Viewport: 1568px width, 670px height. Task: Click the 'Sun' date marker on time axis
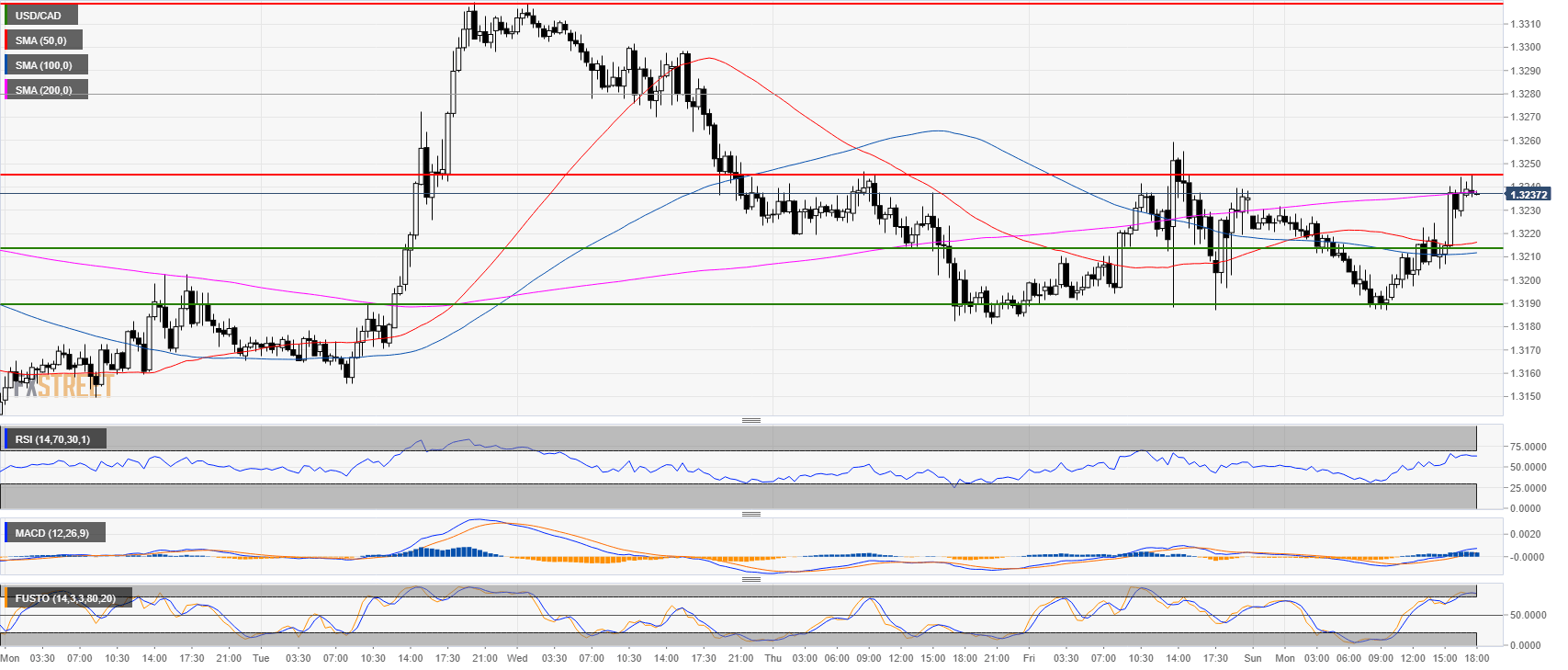coord(1253,658)
